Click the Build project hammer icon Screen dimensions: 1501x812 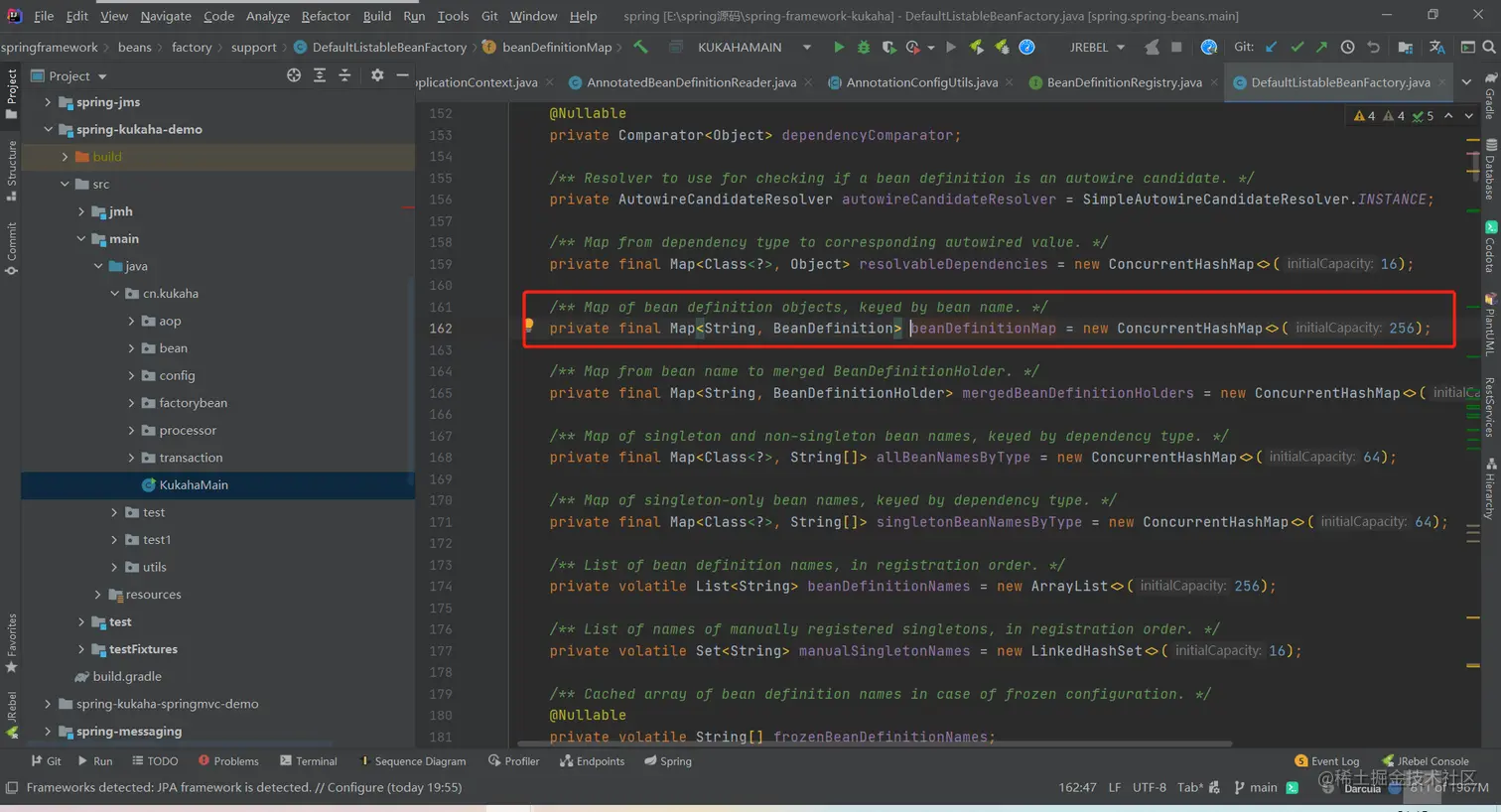[x=641, y=47]
